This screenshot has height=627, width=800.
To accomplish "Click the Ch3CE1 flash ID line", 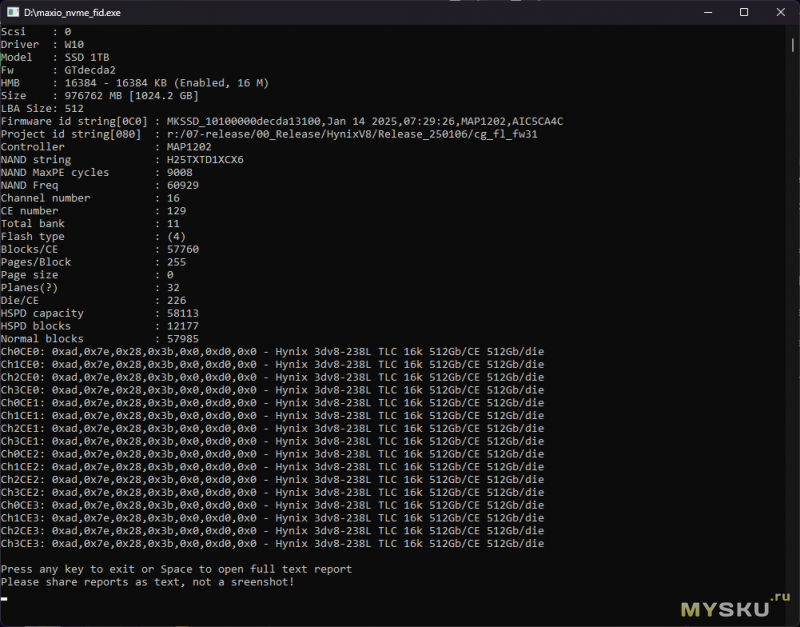I will tap(272, 441).
